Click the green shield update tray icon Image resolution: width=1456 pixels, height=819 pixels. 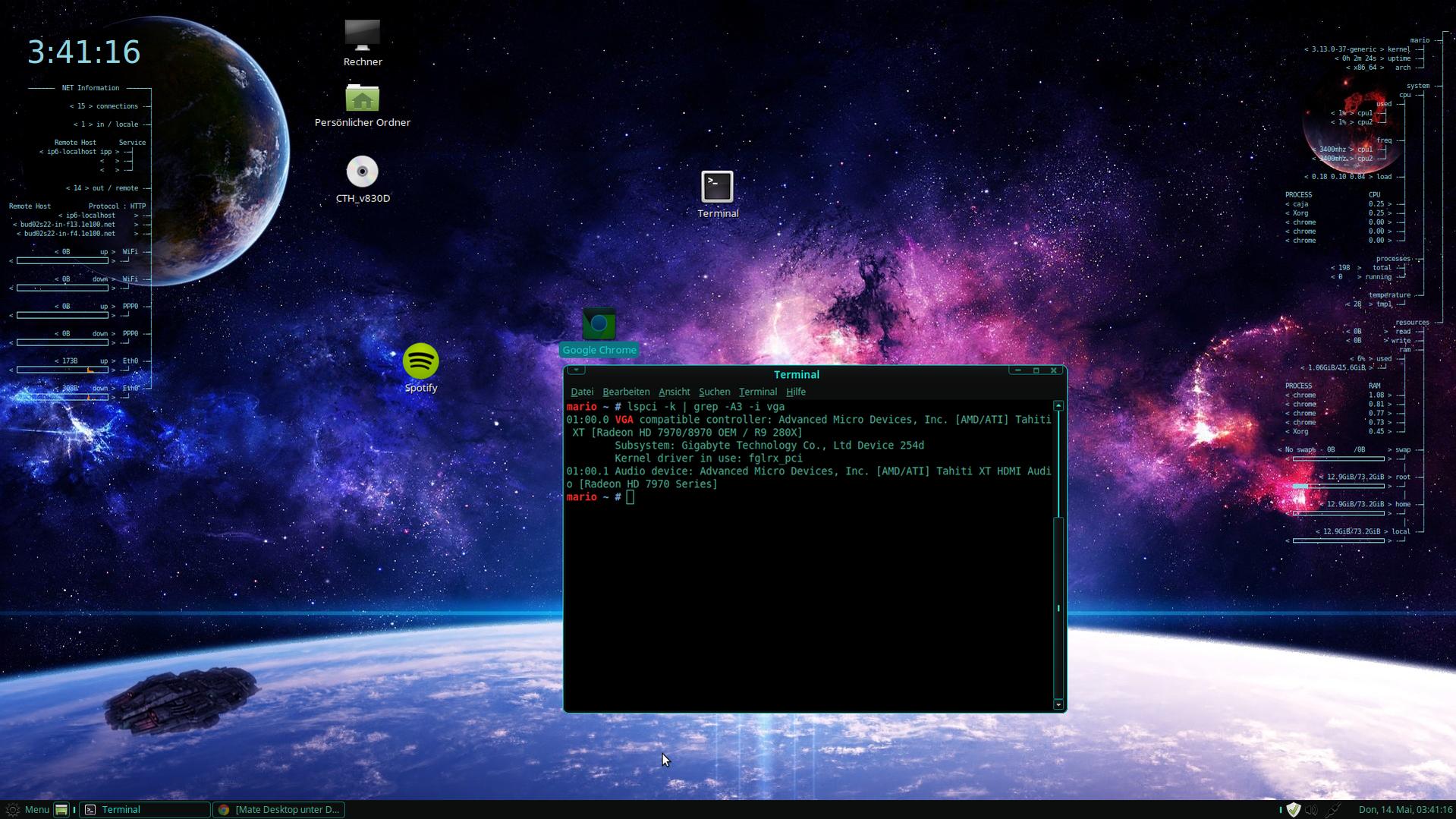[x=1294, y=809]
